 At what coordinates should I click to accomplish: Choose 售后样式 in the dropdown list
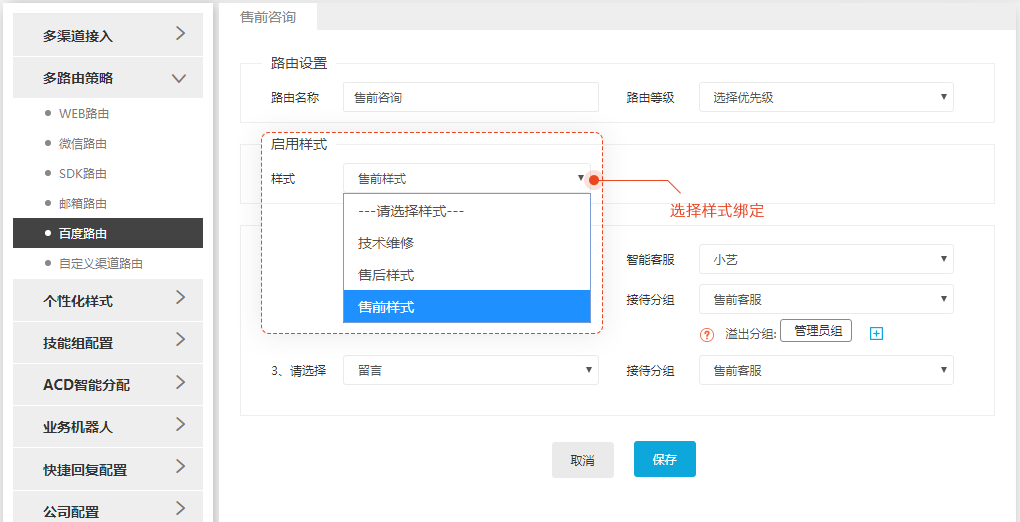click(466, 275)
